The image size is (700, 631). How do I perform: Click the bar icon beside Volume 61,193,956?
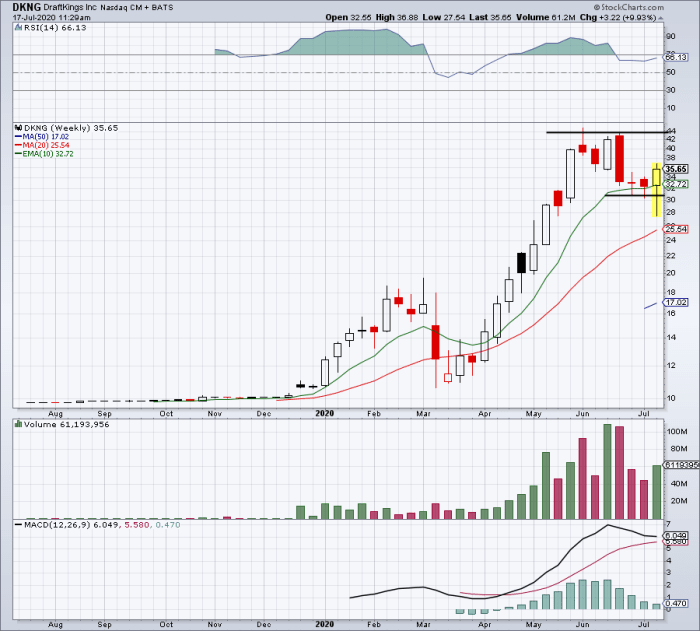click(18, 424)
